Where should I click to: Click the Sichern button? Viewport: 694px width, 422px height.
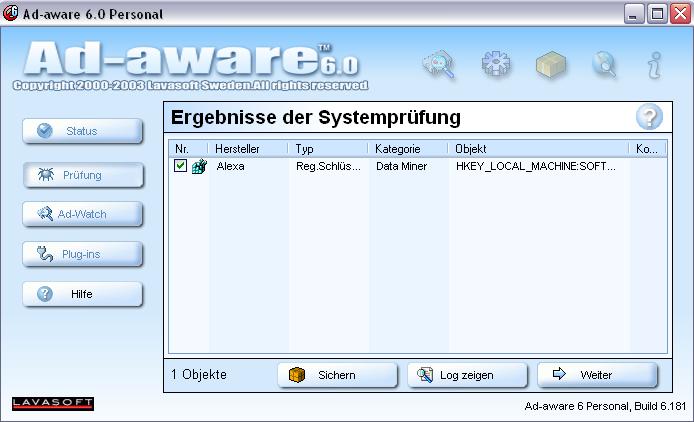click(338, 375)
